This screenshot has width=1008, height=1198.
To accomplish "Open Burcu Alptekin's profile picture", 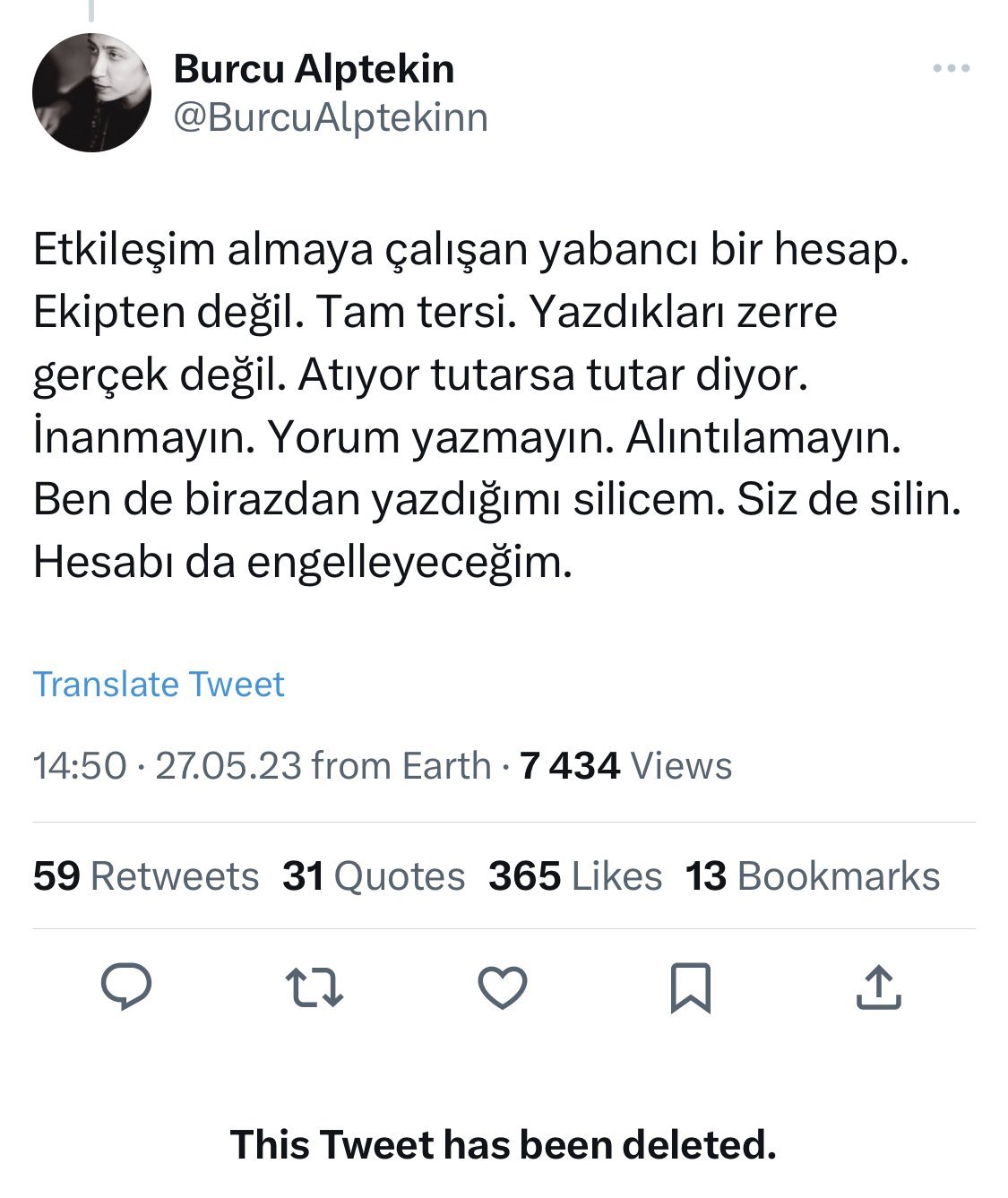I will click(91, 92).
